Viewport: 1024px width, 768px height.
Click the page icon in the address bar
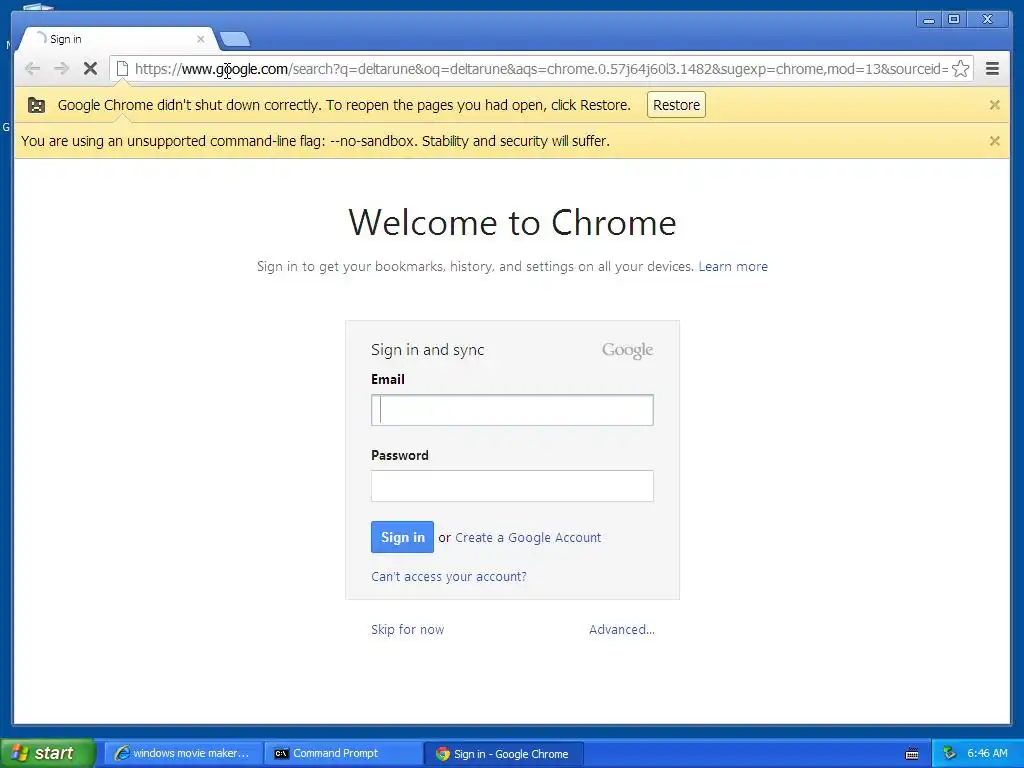122,69
